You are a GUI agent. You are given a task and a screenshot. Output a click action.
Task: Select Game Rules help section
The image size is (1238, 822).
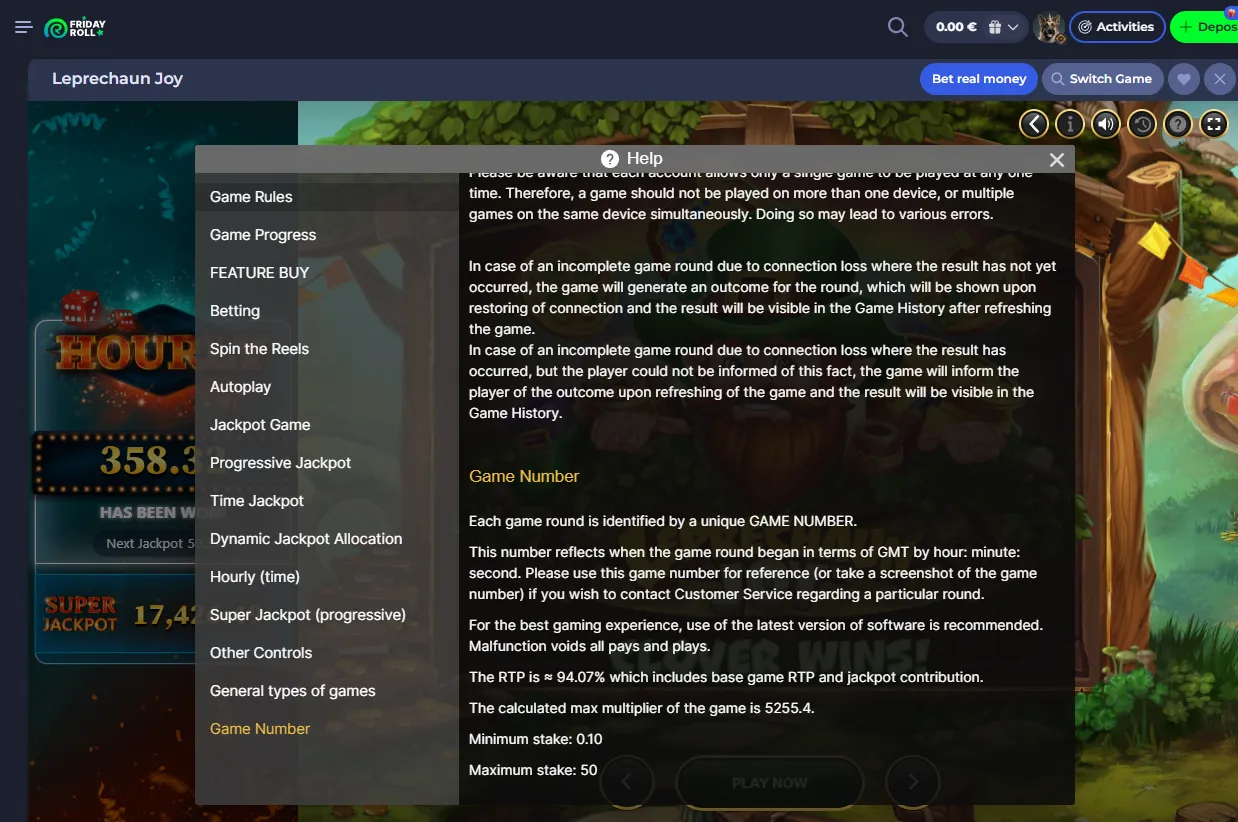[x=327, y=197]
